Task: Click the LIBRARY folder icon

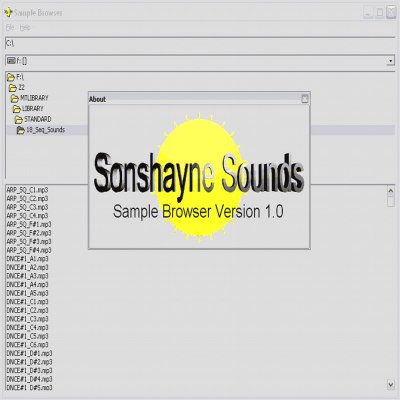Action: (17, 109)
